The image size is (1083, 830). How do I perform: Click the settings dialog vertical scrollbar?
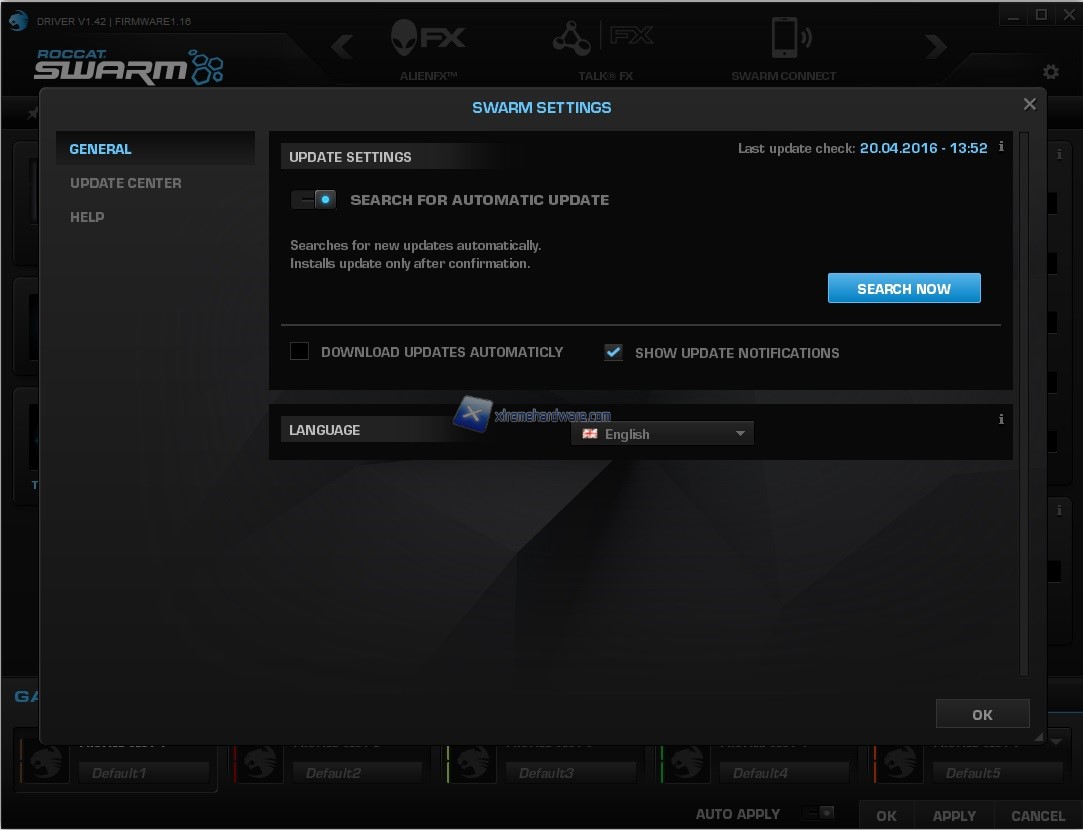[x=1023, y=400]
